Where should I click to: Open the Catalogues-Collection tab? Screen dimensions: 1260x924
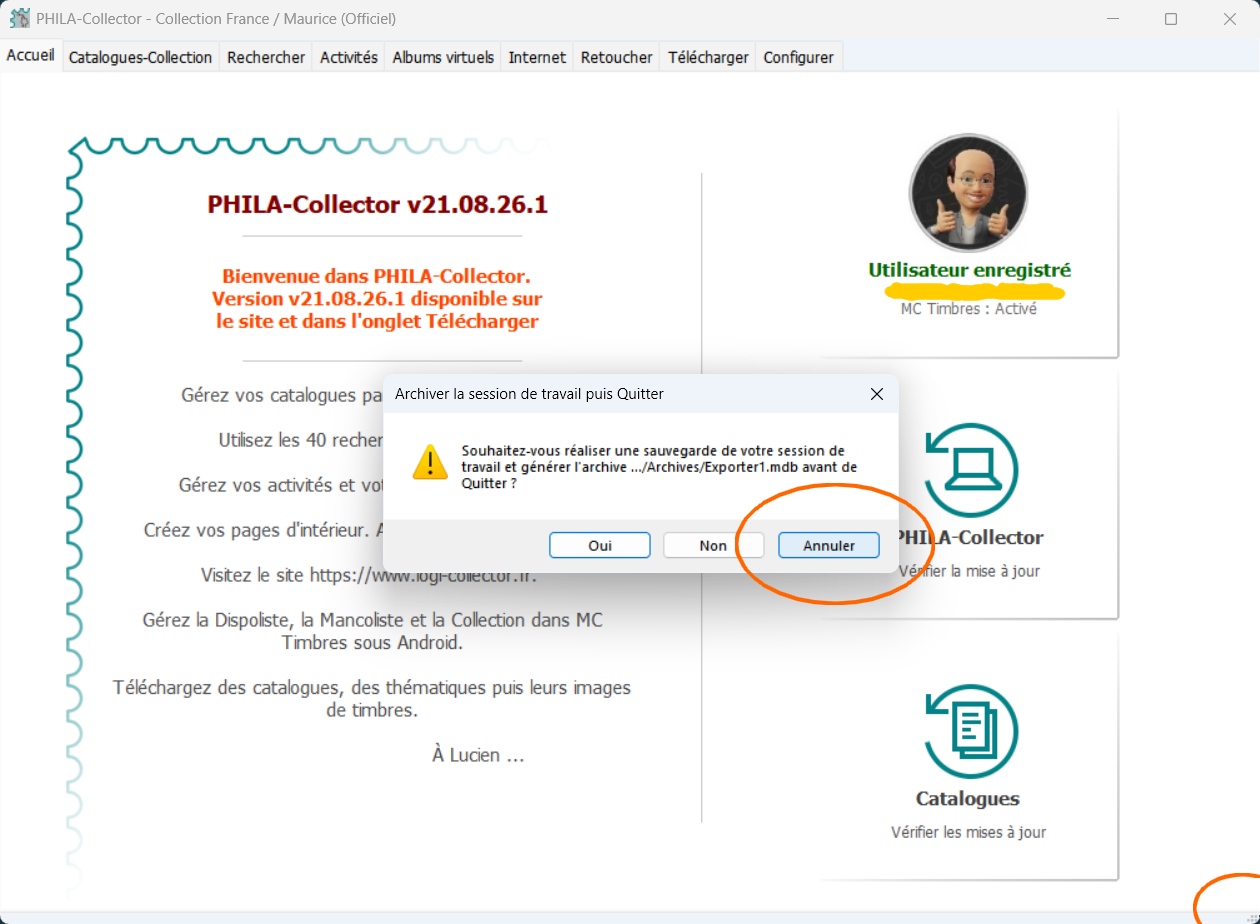coord(140,57)
